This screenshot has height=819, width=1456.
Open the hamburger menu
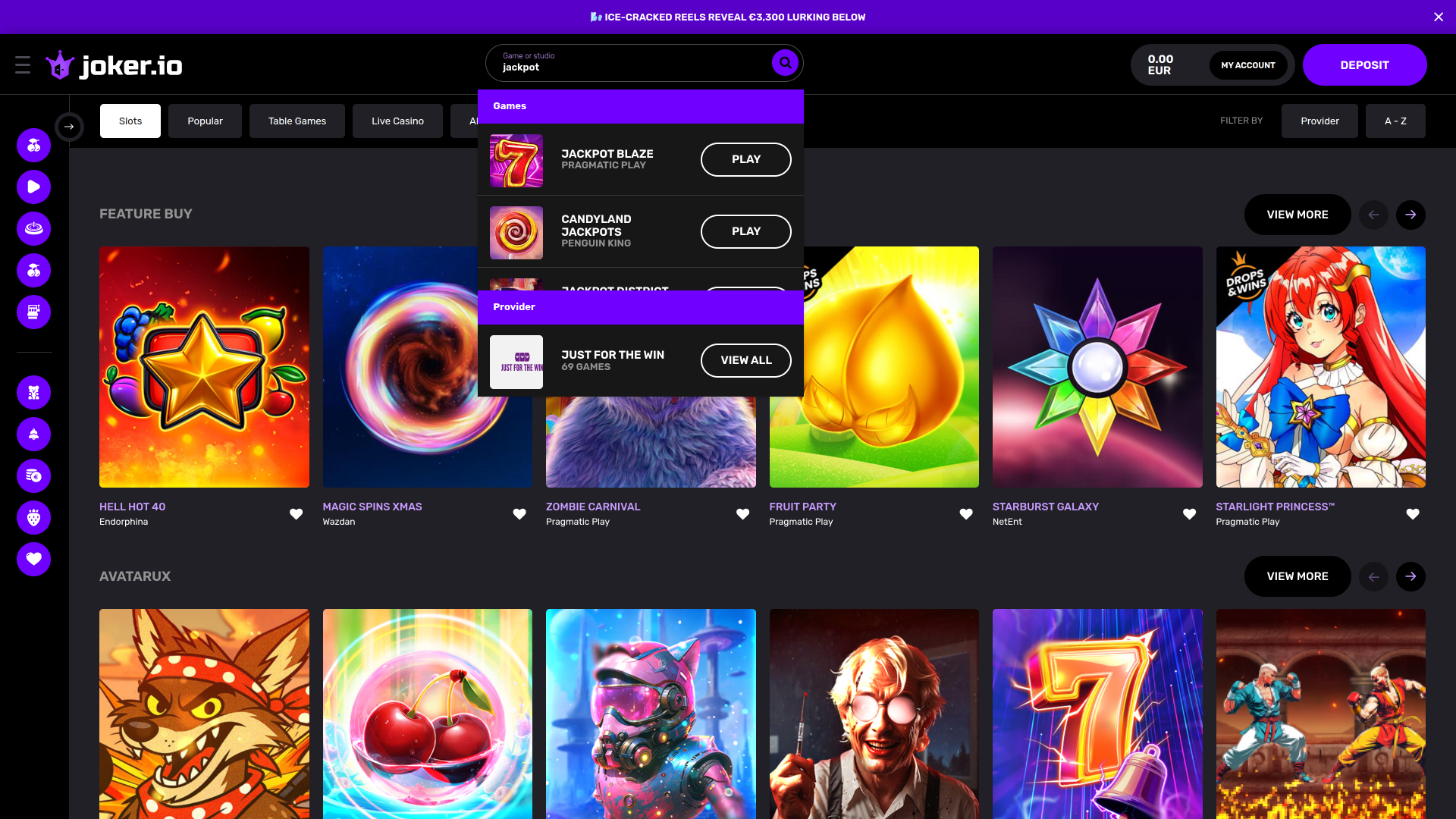coord(23,64)
